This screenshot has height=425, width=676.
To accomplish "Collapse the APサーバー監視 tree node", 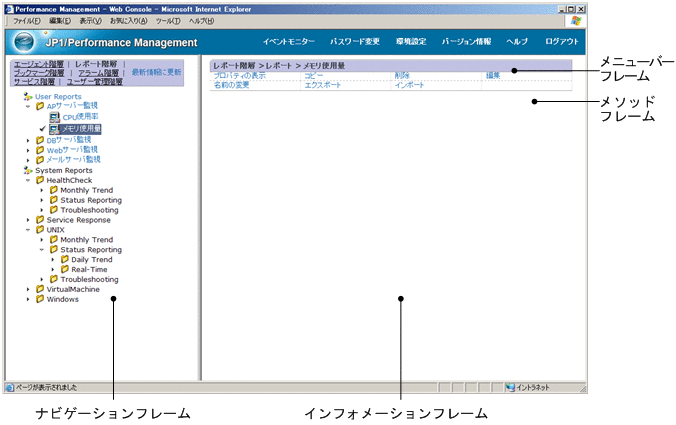I will pyautogui.click(x=28, y=106).
